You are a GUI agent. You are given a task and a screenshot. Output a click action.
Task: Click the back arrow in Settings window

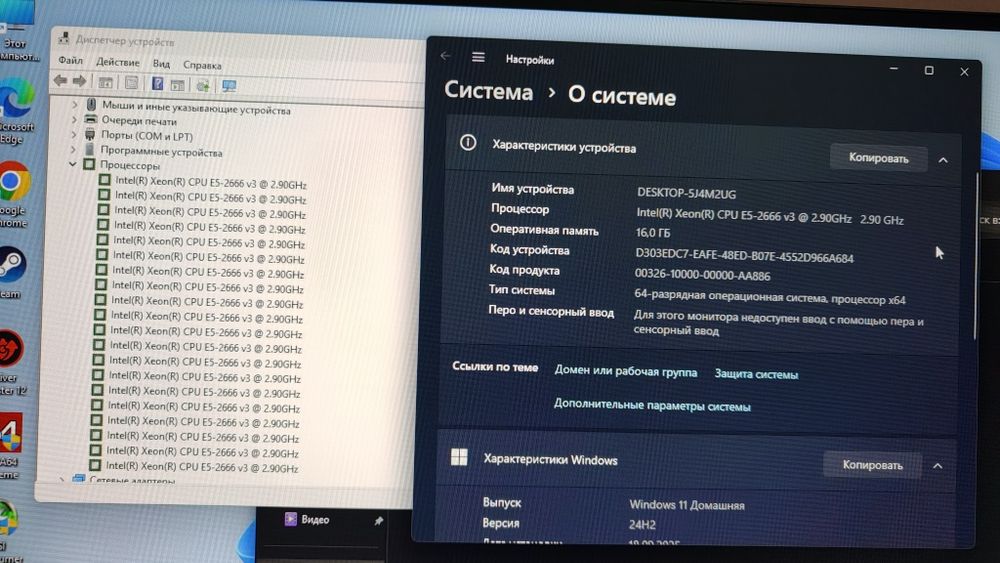445,56
